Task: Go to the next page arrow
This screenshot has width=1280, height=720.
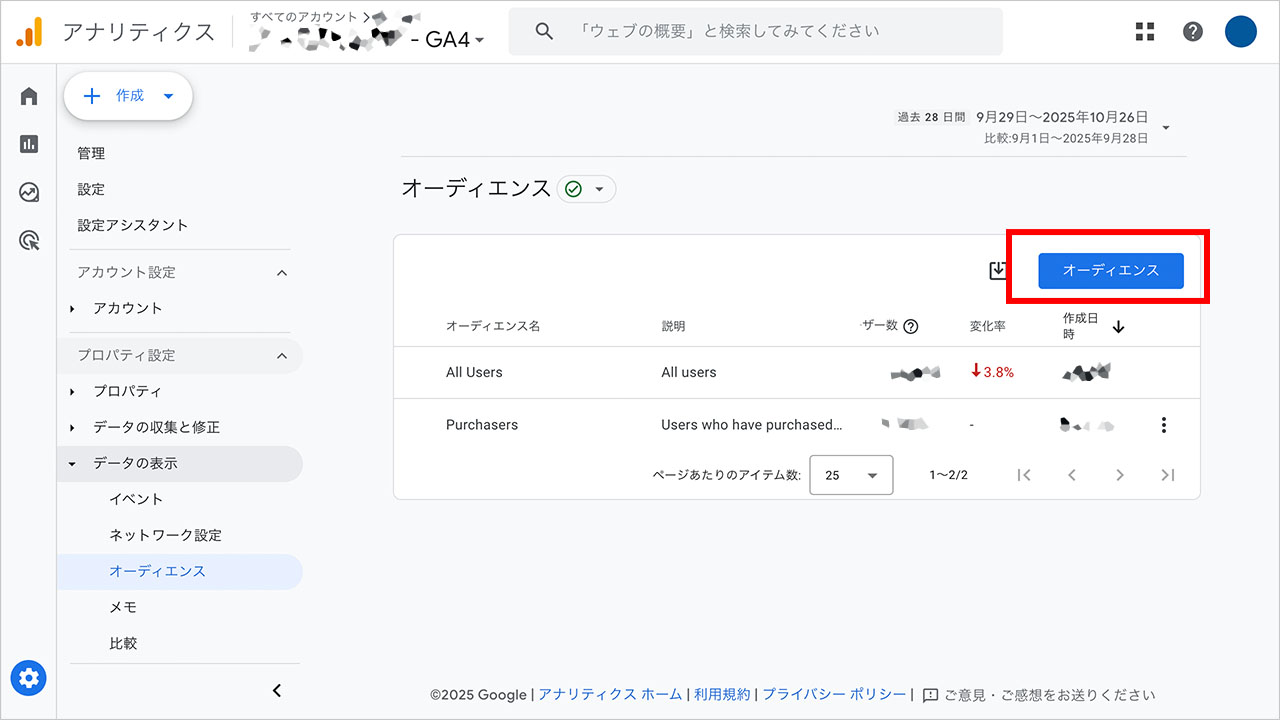Action: (1120, 475)
